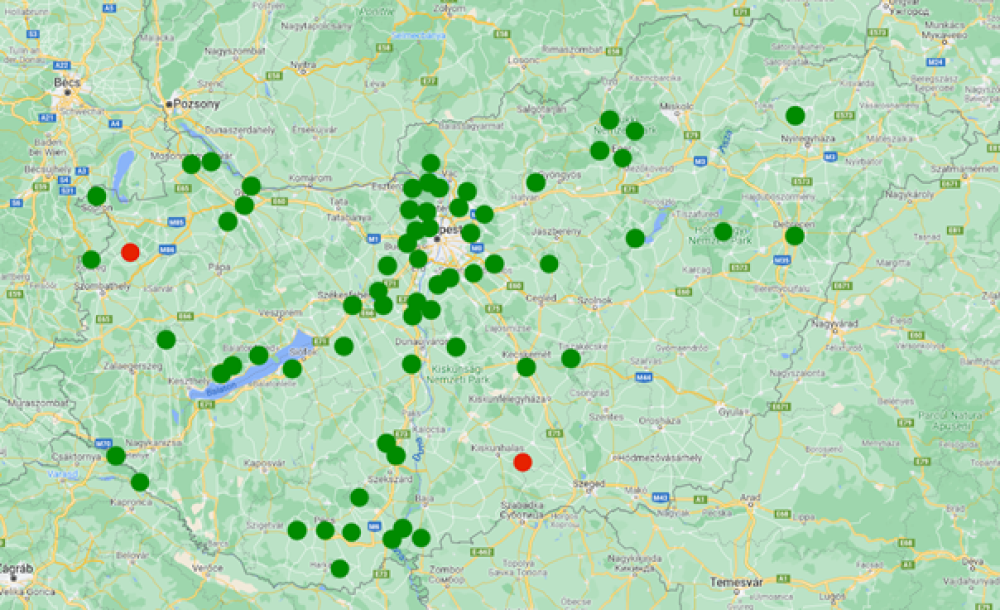Click the Temesvár city label
The width and height of the screenshot is (1000, 610).
point(736,582)
